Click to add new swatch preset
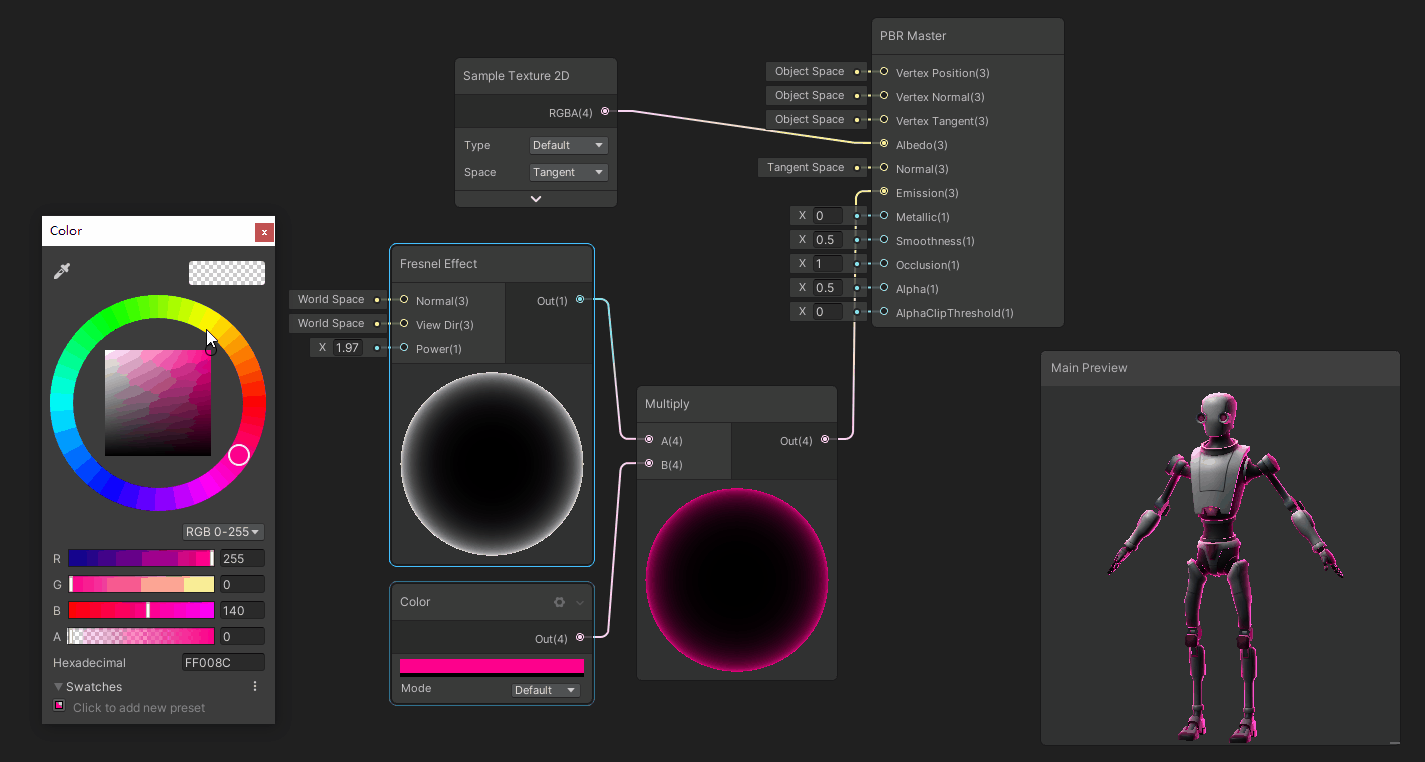The height and width of the screenshot is (762, 1425). click(60, 706)
